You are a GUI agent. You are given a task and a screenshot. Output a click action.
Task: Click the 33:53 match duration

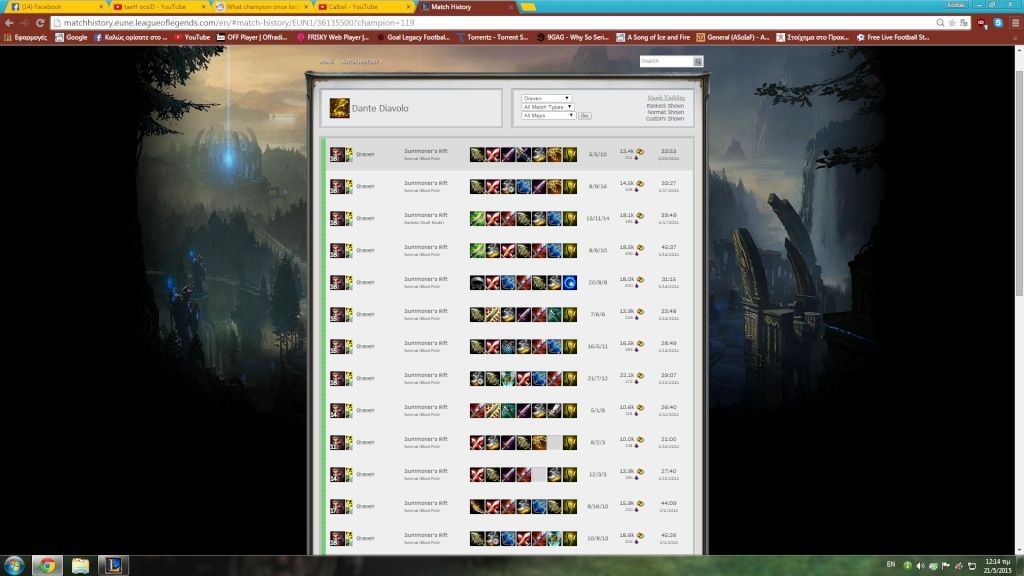pos(668,151)
